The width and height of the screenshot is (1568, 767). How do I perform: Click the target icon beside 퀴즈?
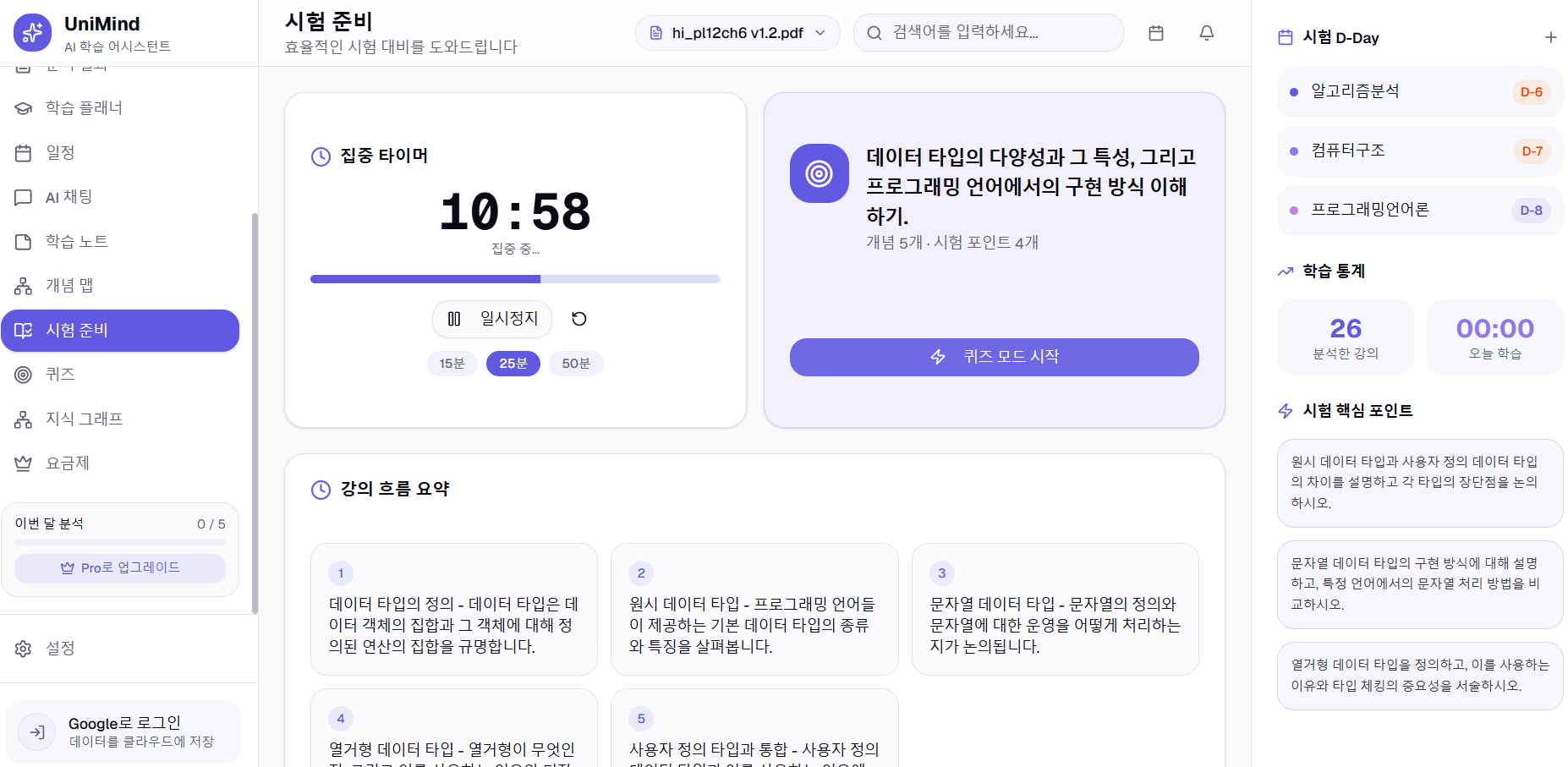coord(24,375)
